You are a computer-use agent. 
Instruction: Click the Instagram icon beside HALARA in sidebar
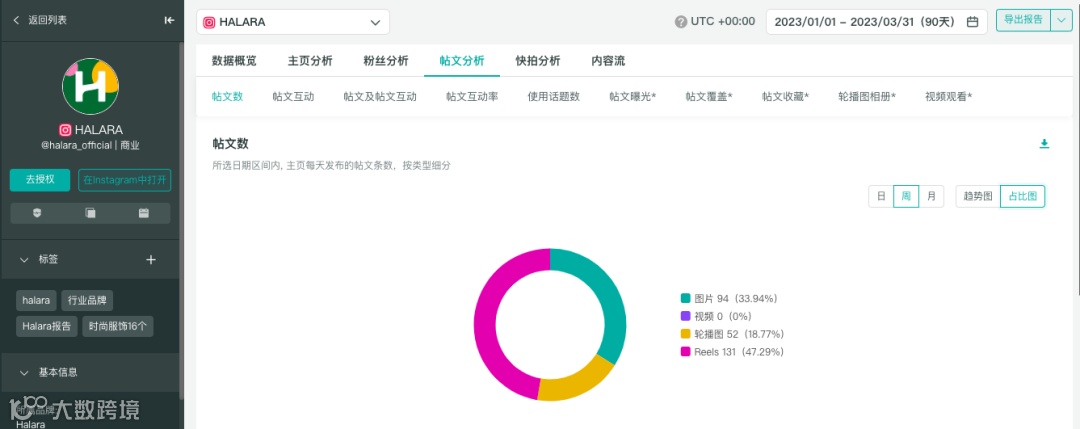click(65, 129)
